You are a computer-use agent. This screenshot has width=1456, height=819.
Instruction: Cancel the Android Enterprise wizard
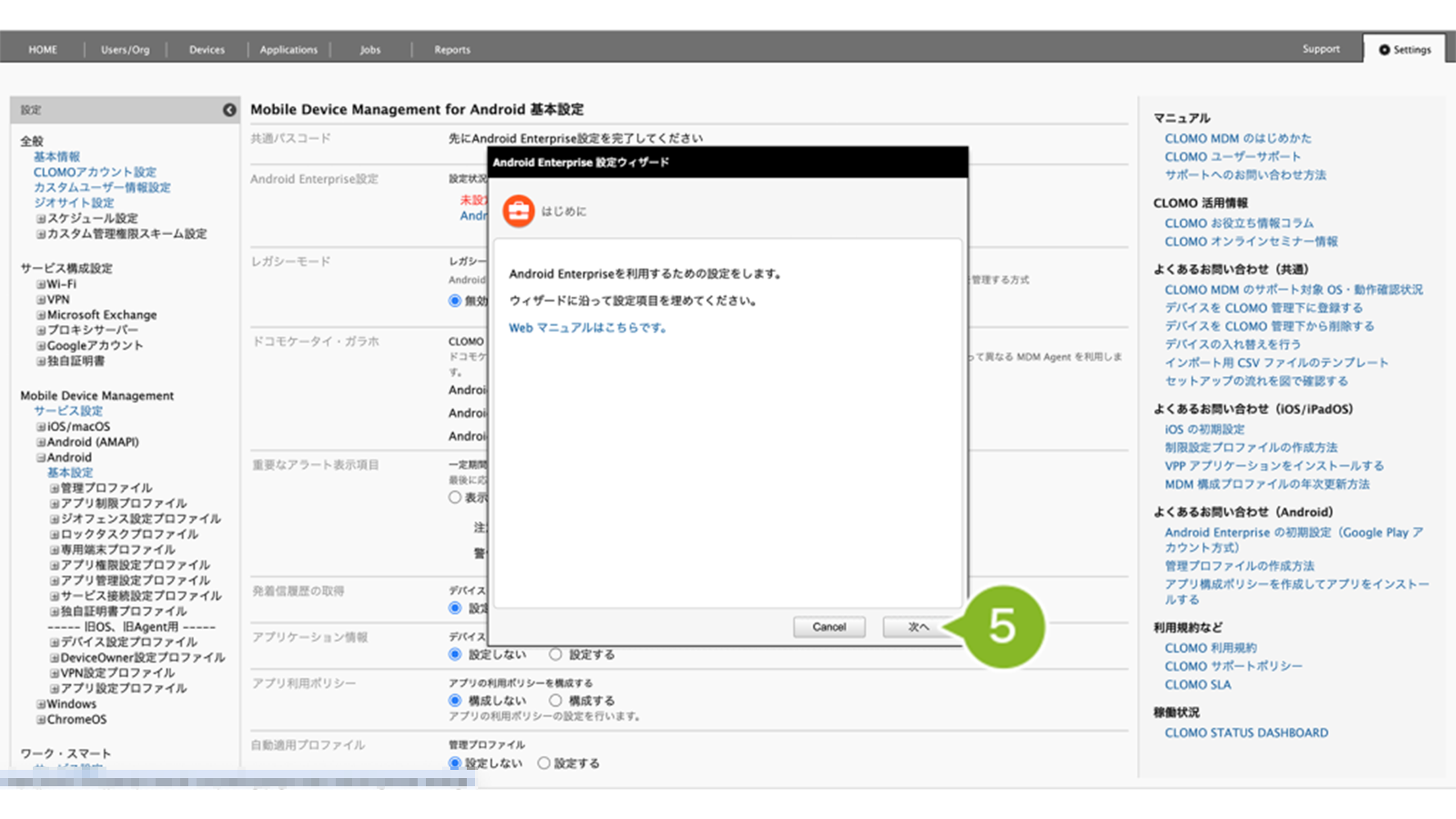point(829,627)
